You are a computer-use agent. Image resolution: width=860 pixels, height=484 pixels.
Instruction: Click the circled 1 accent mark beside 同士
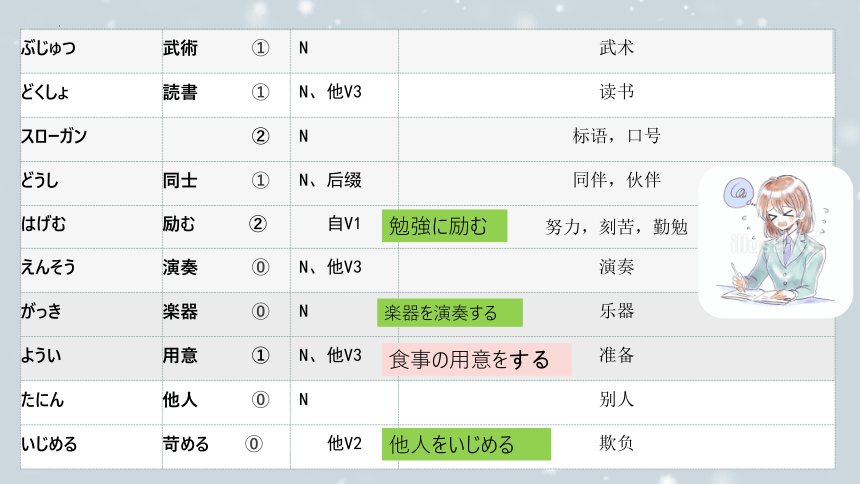[261, 180]
